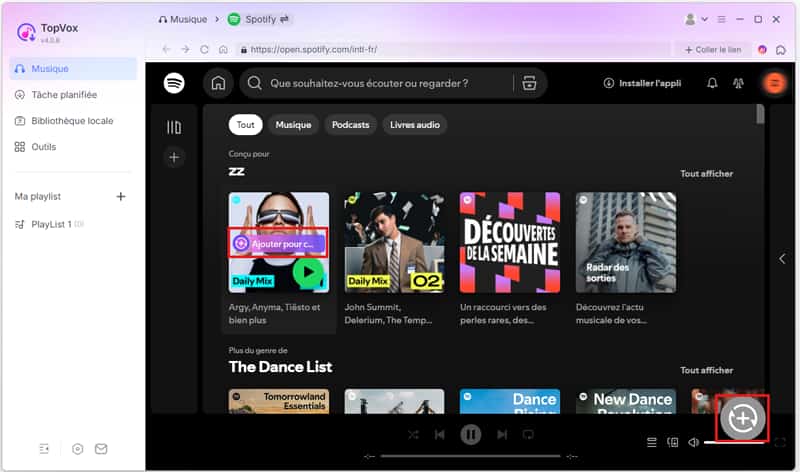This screenshot has height=472, width=800.
Task: Collapse the sidebar using the bottom-left icon
Action: pos(44,449)
